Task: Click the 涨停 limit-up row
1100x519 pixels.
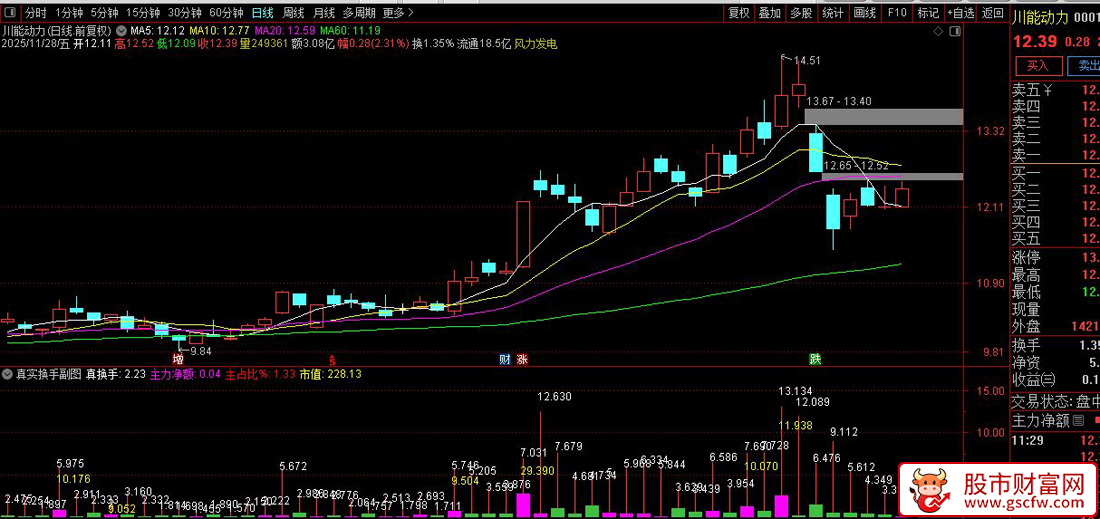Action: pyautogui.click(x=1055, y=257)
